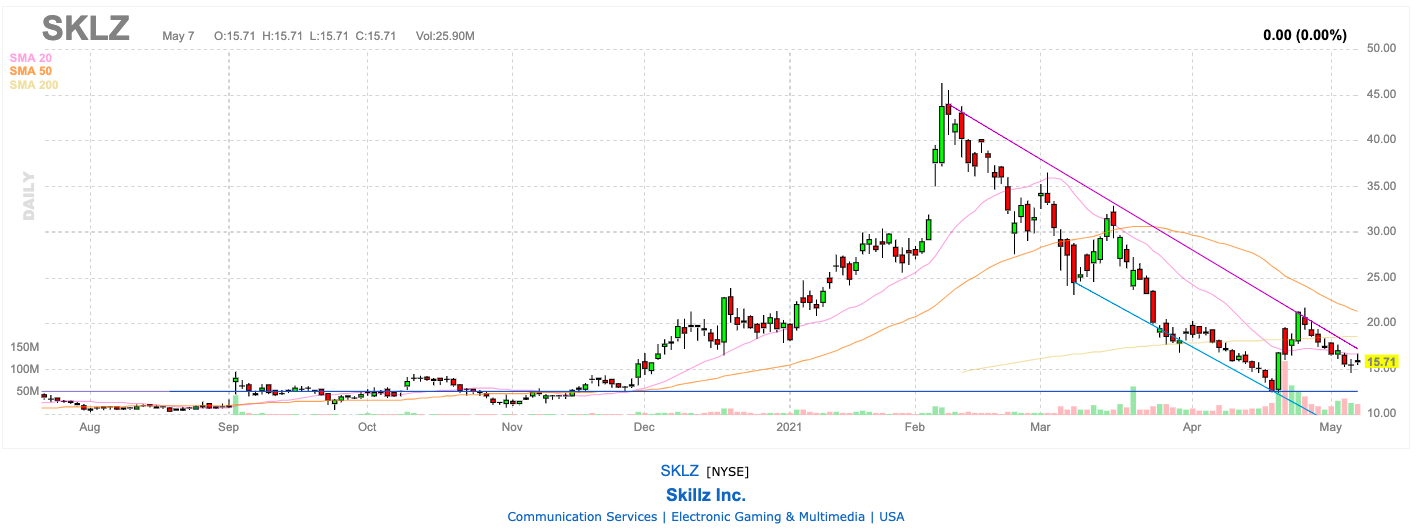Click the 100M volume axis label
The width and height of the screenshot is (1420, 530).
pos(25,370)
